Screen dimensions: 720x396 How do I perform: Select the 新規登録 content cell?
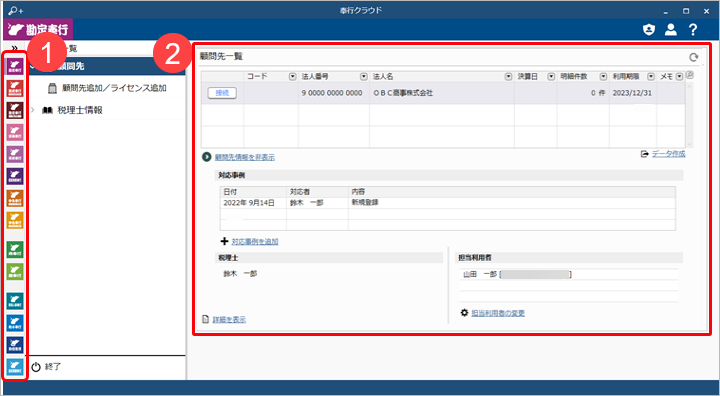click(x=512, y=203)
